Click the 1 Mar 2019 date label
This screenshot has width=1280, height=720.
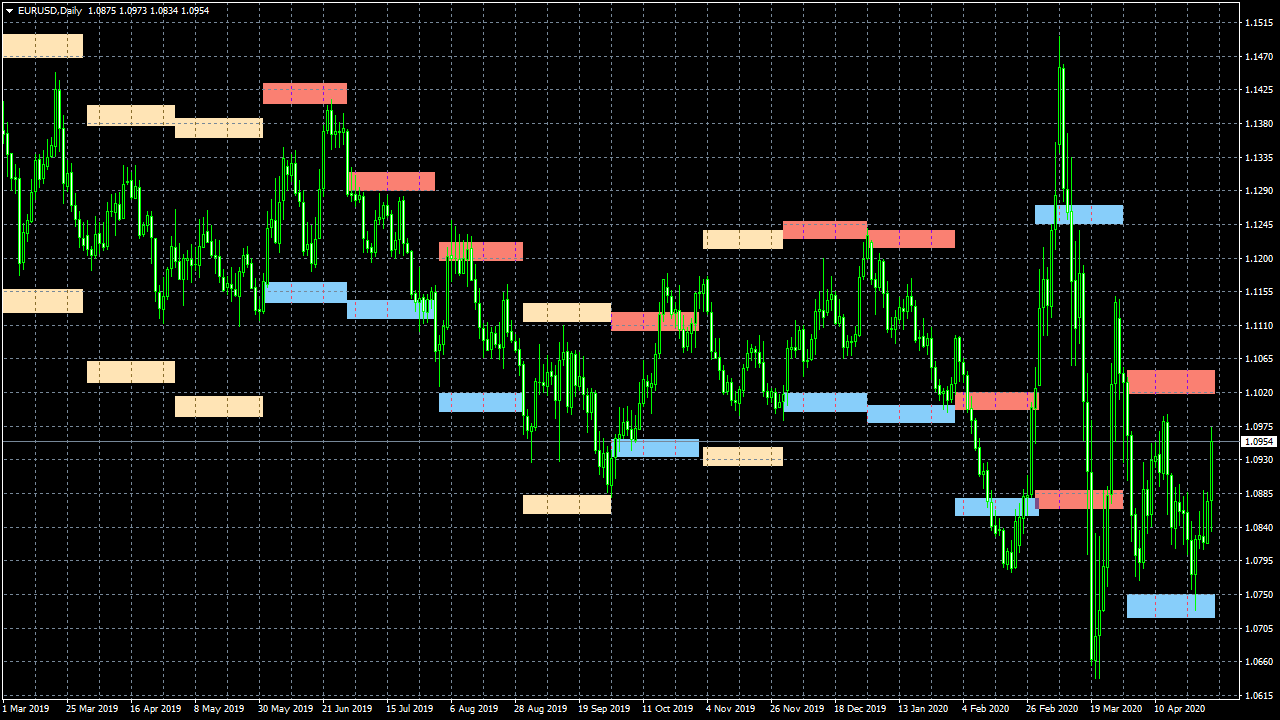pos(25,709)
